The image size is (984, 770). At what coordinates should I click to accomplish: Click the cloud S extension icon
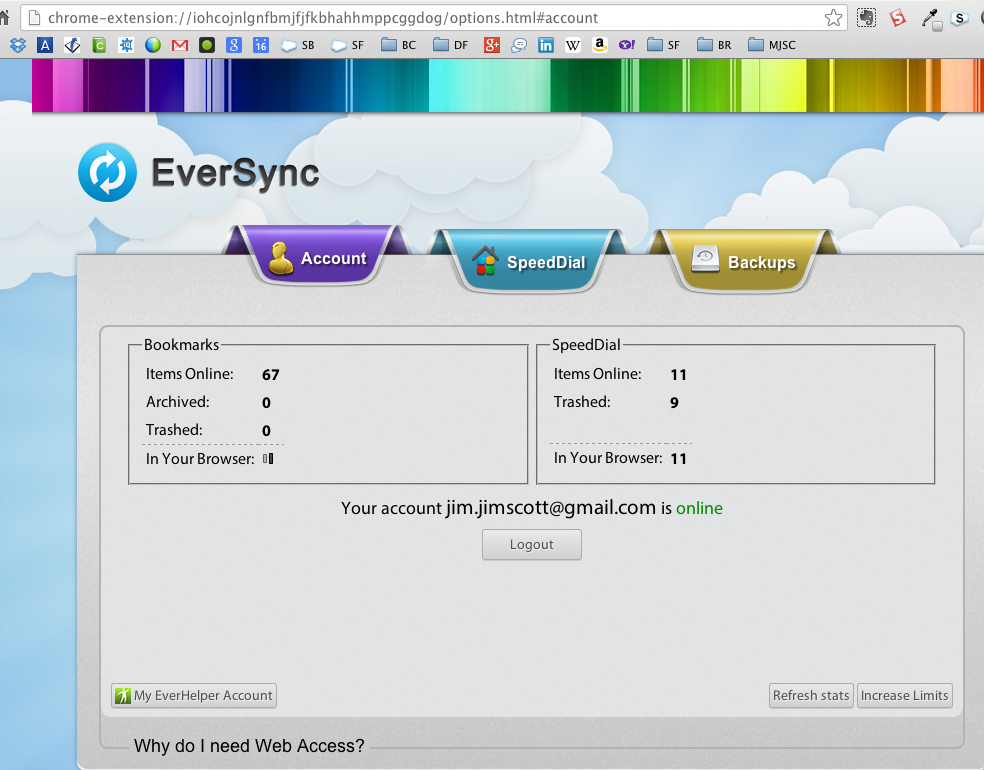point(960,19)
